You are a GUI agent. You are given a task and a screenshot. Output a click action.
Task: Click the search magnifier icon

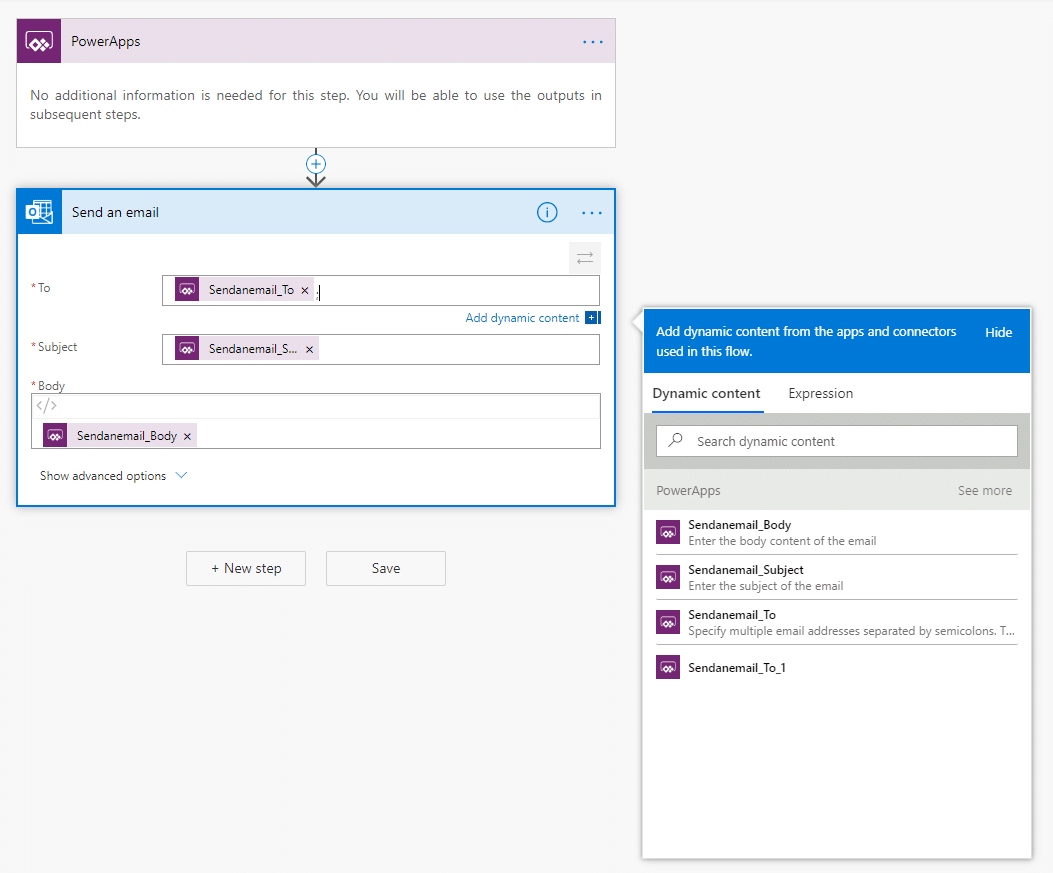point(676,441)
